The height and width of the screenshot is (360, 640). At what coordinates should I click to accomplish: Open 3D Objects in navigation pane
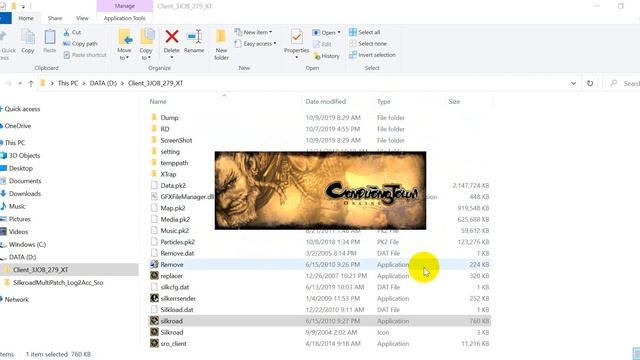(x=24, y=156)
